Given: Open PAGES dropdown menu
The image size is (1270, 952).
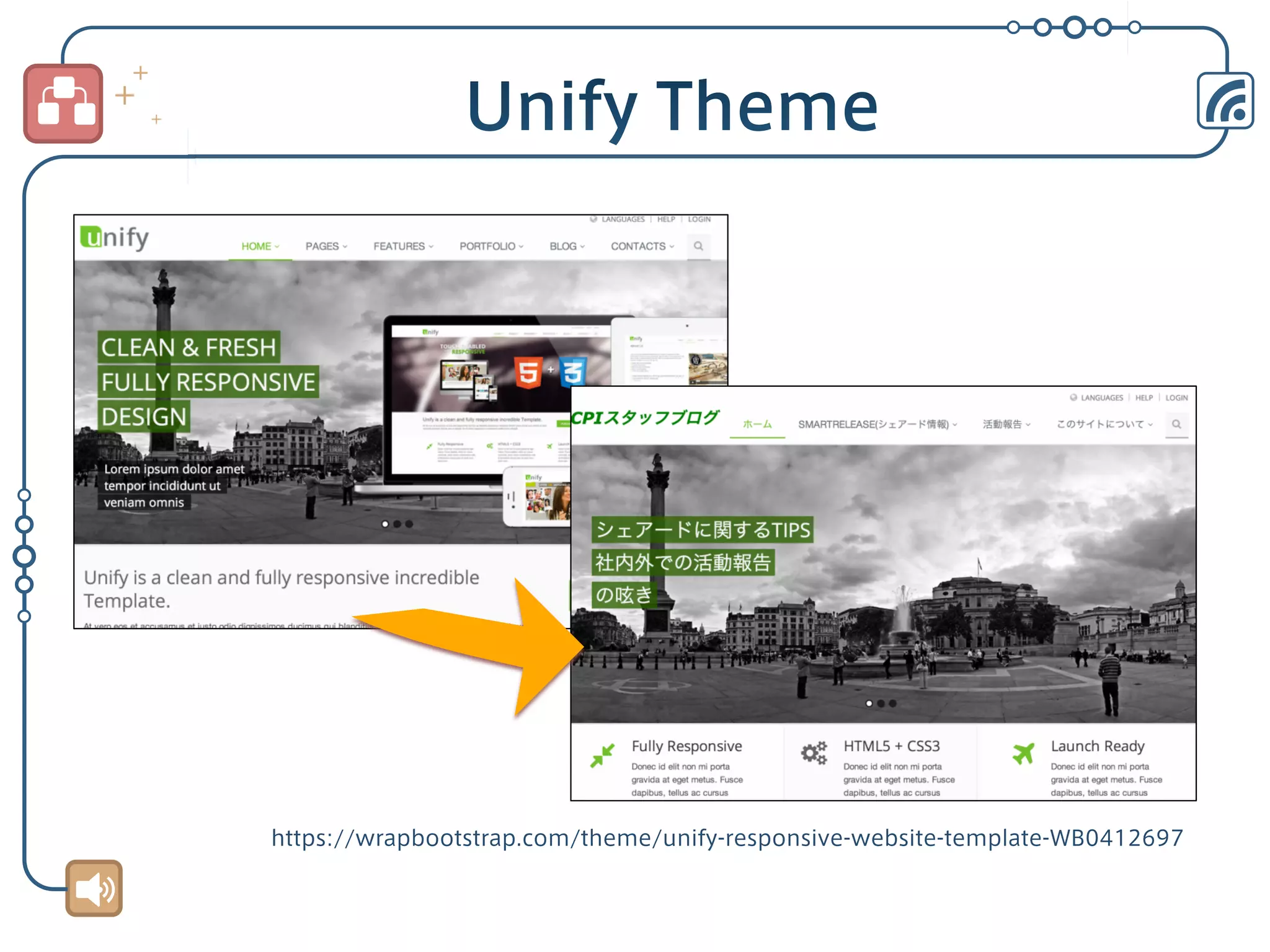Looking at the screenshot, I should coord(326,246).
